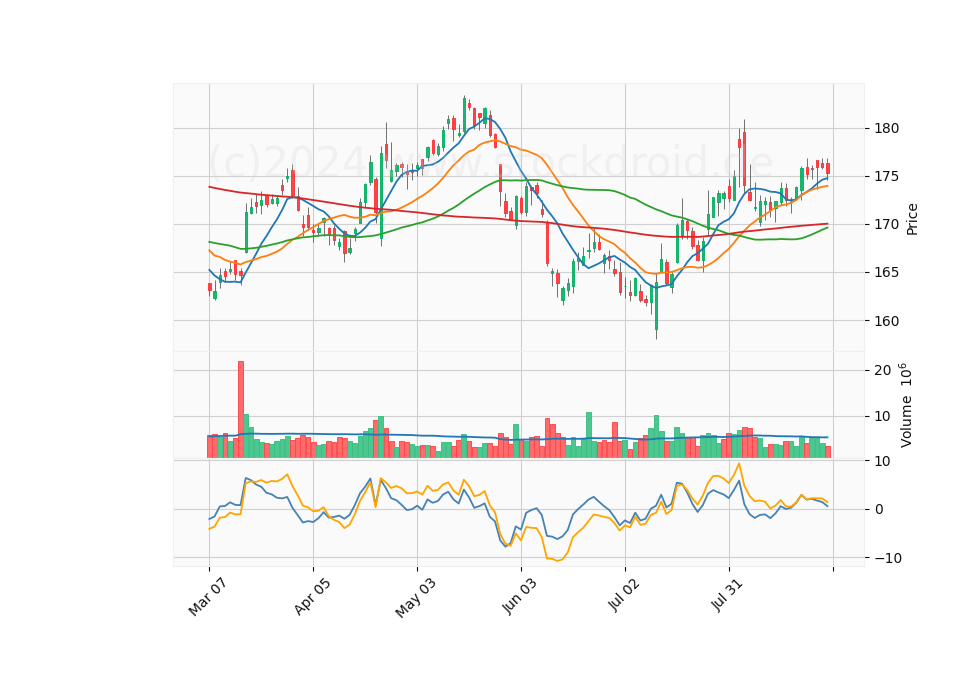
Task: Click the 160 price axis label
Action: 887,321
